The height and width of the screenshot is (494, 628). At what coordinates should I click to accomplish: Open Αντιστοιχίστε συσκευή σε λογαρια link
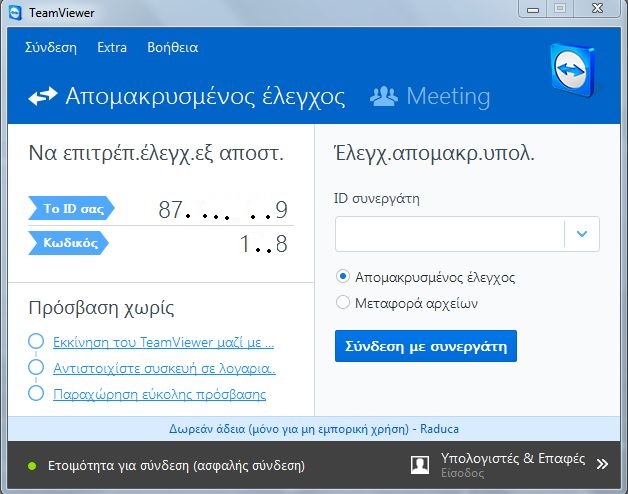coord(164,368)
